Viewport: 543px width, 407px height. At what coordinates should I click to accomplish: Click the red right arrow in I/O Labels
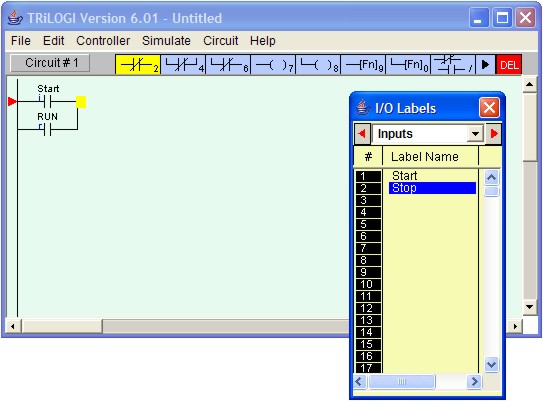click(x=494, y=134)
